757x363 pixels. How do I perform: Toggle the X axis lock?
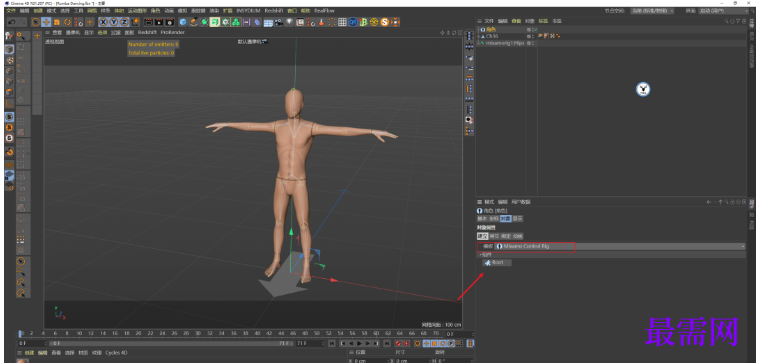click(x=103, y=22)
